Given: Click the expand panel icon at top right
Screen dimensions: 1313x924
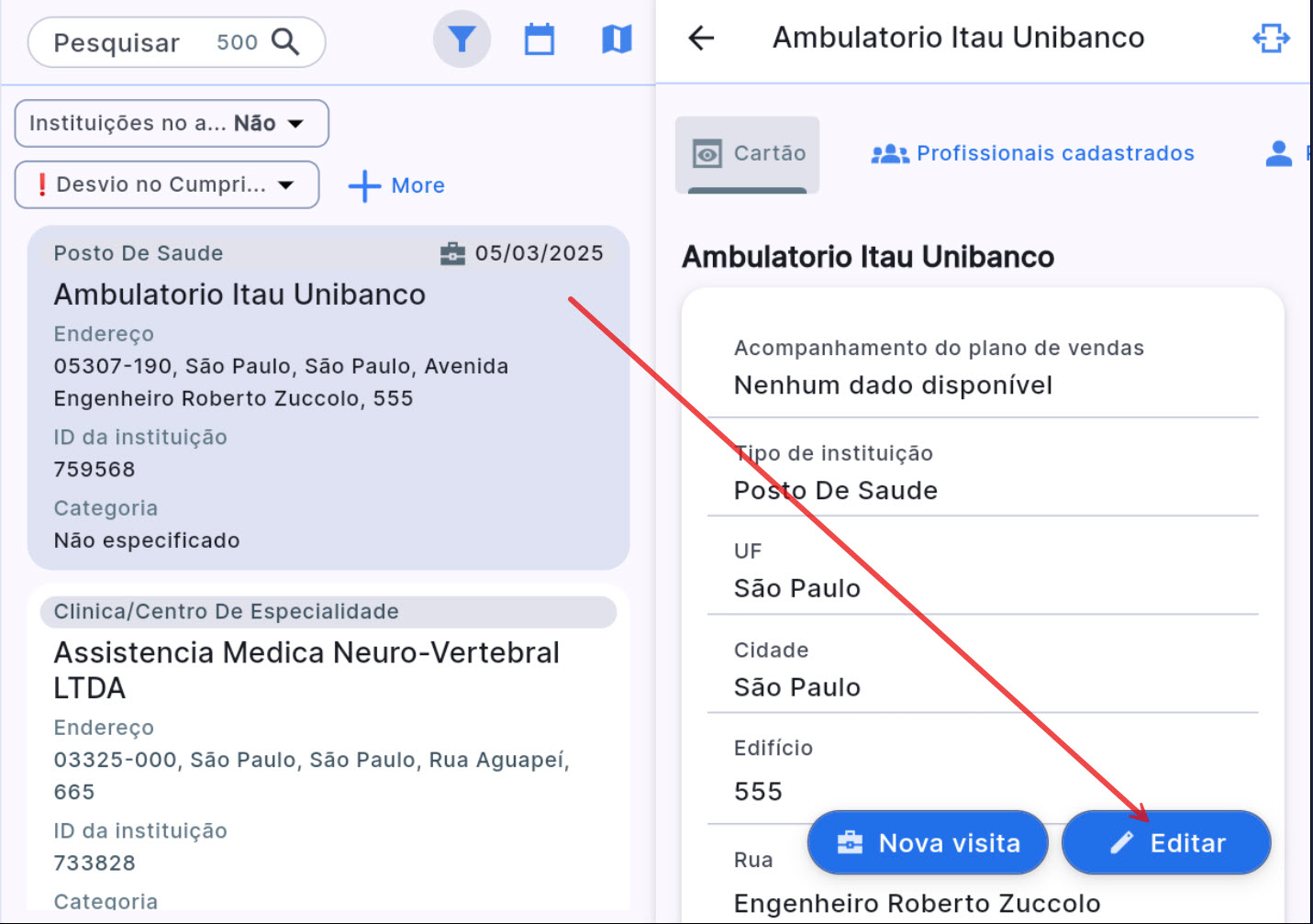Looking at the screenshot, I should (1271, 39).
